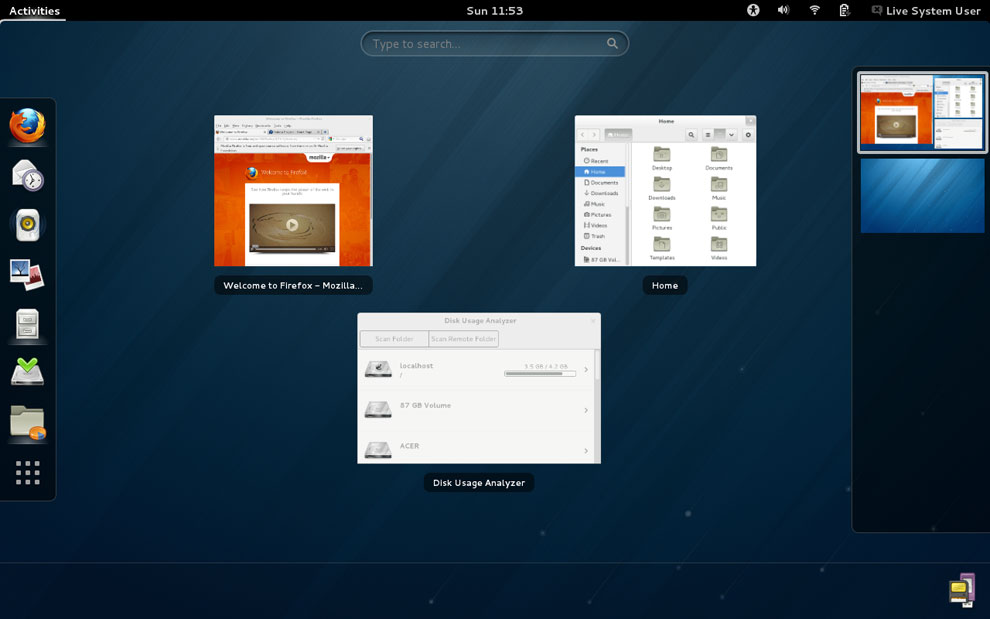The height and width of the screenshot is (619, 990).
Task: Expand the localhost row chevron
Action: [x=586, y=370]
